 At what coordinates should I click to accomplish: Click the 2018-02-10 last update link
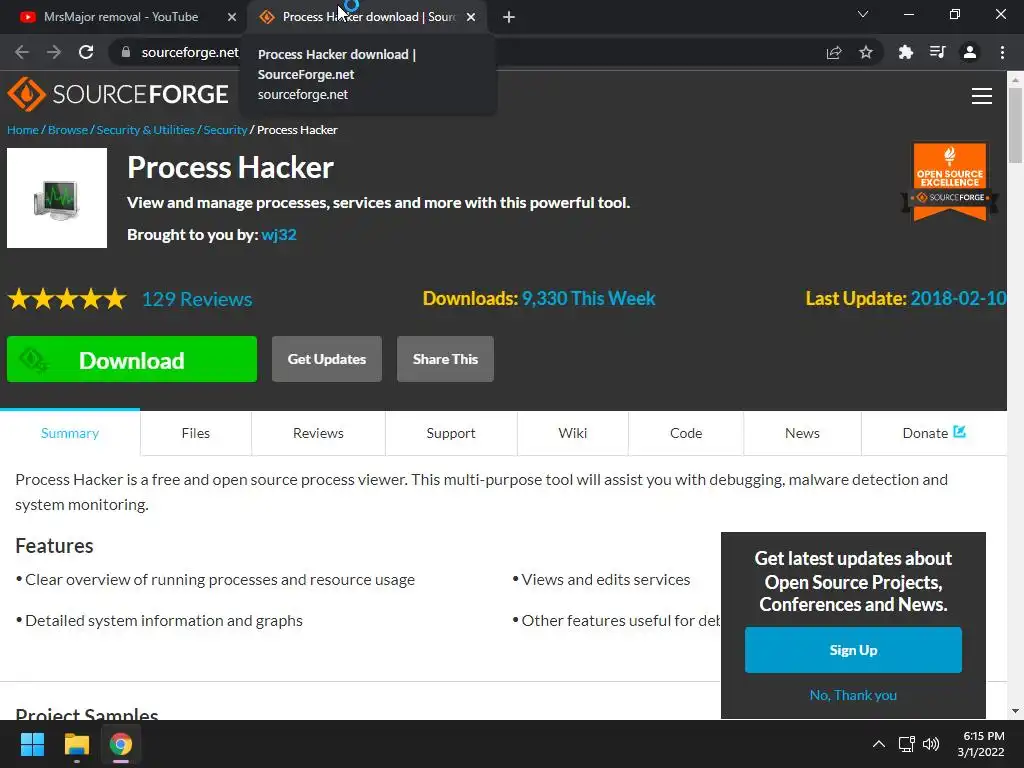click(958, 298)
